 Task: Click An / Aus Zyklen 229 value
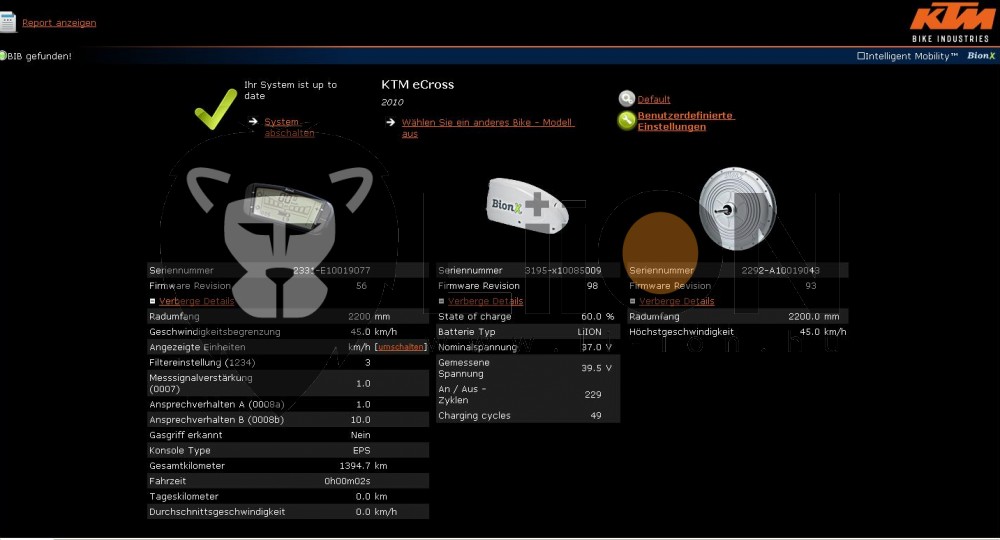593,394
